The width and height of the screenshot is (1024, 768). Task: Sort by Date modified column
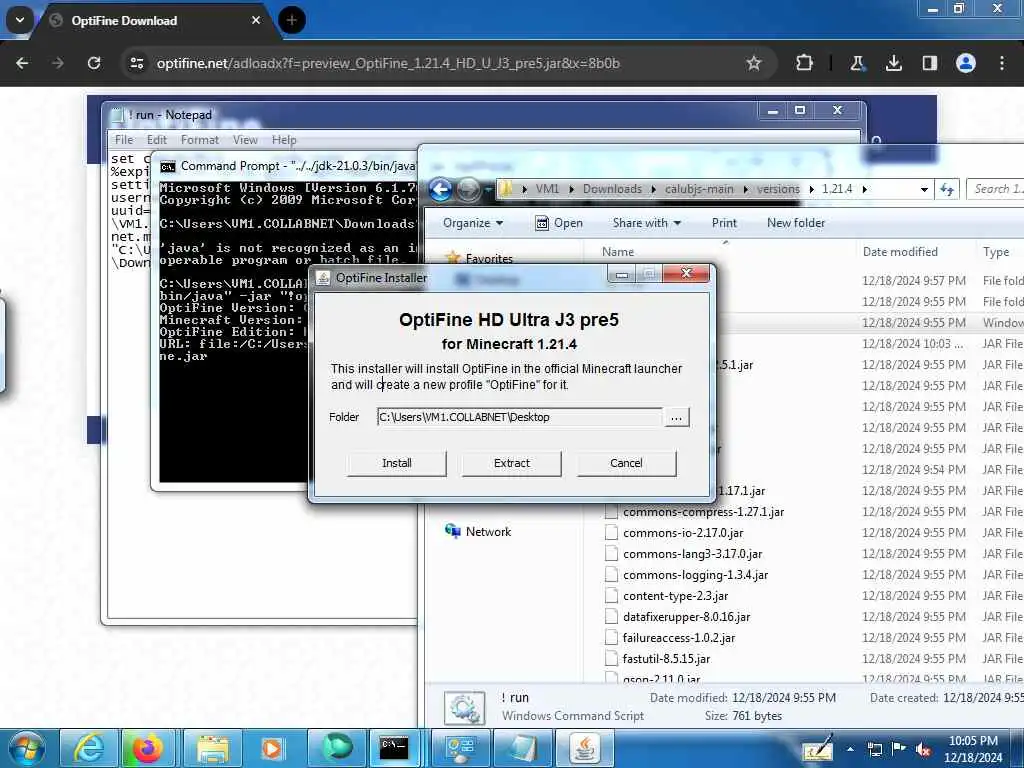900,252
